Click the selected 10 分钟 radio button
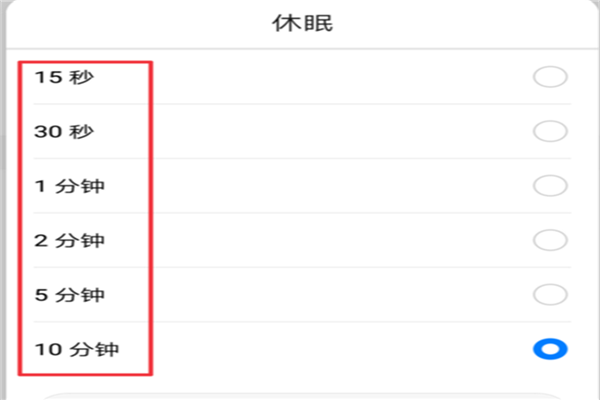This screenshot has height=400, width=600. [550, 349]
